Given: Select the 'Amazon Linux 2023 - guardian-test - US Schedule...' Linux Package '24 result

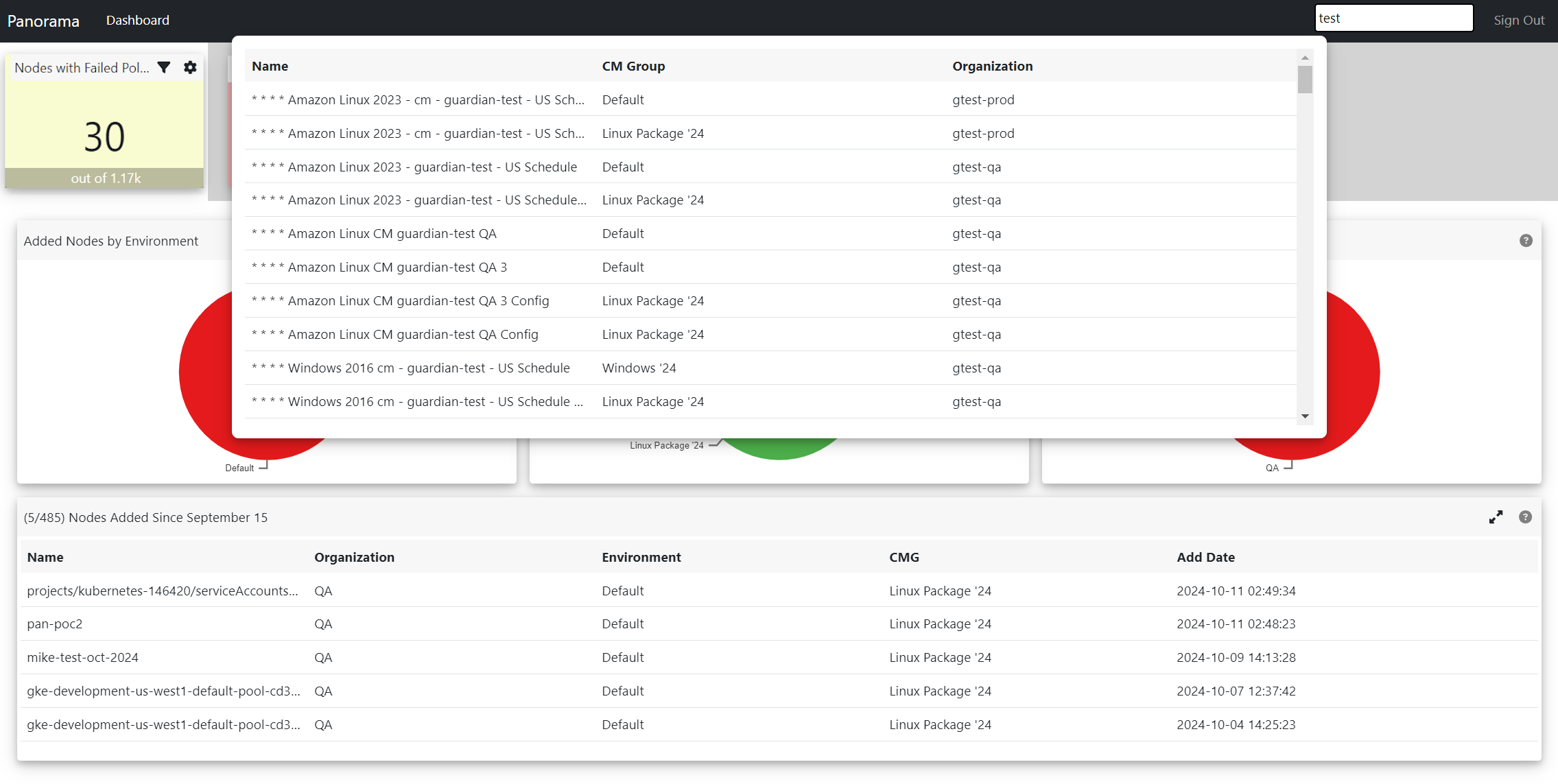Looking at the screenshot, I should 770,200.
